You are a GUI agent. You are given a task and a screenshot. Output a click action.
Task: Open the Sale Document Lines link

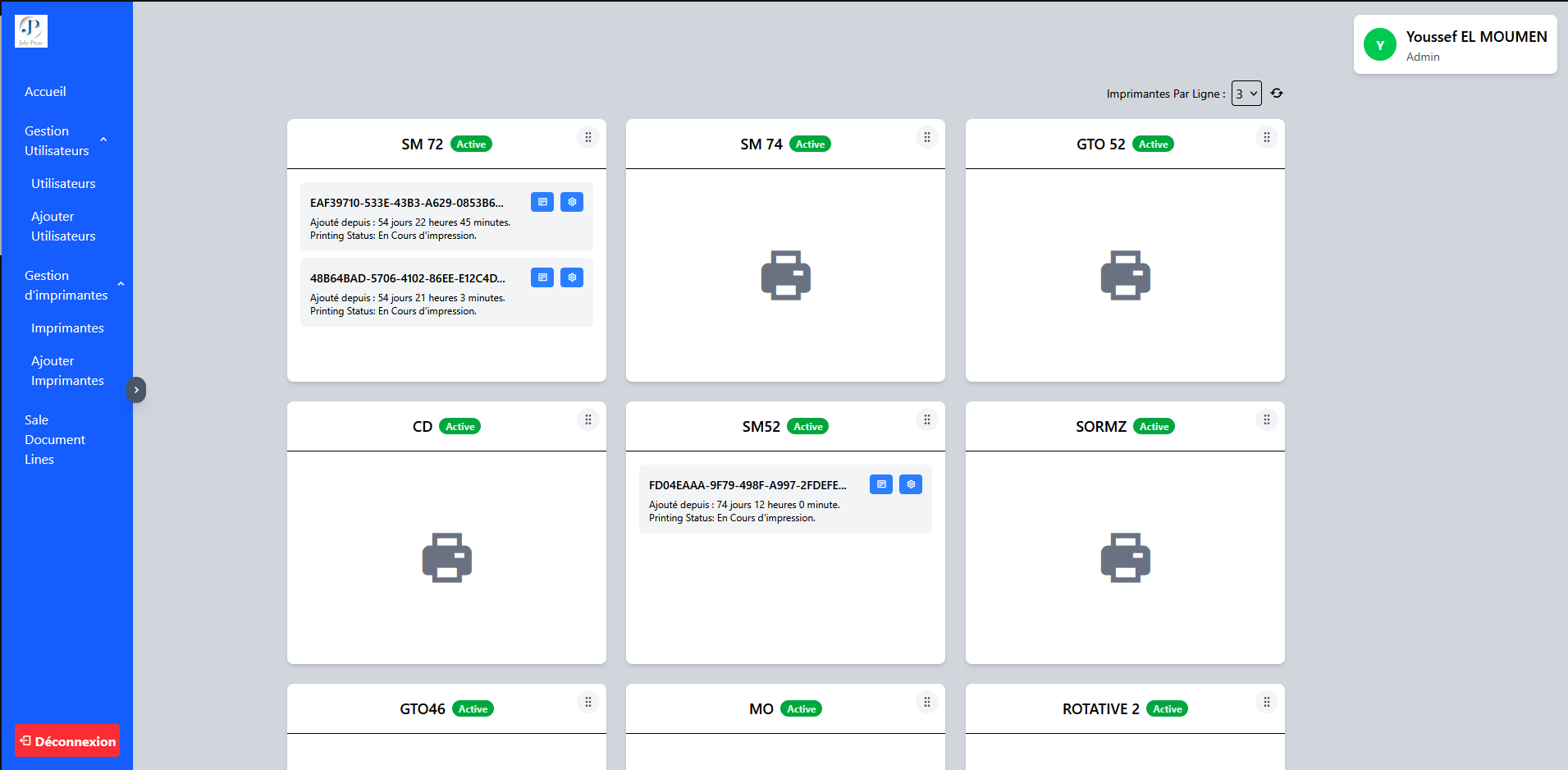pyautogui.click(x=54, y=440)
